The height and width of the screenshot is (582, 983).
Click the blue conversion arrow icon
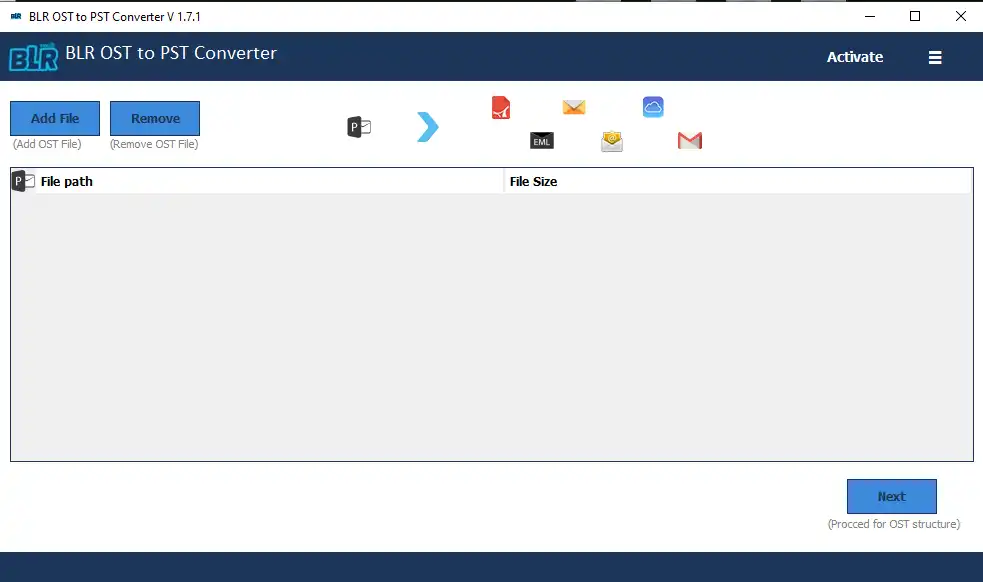427,126
